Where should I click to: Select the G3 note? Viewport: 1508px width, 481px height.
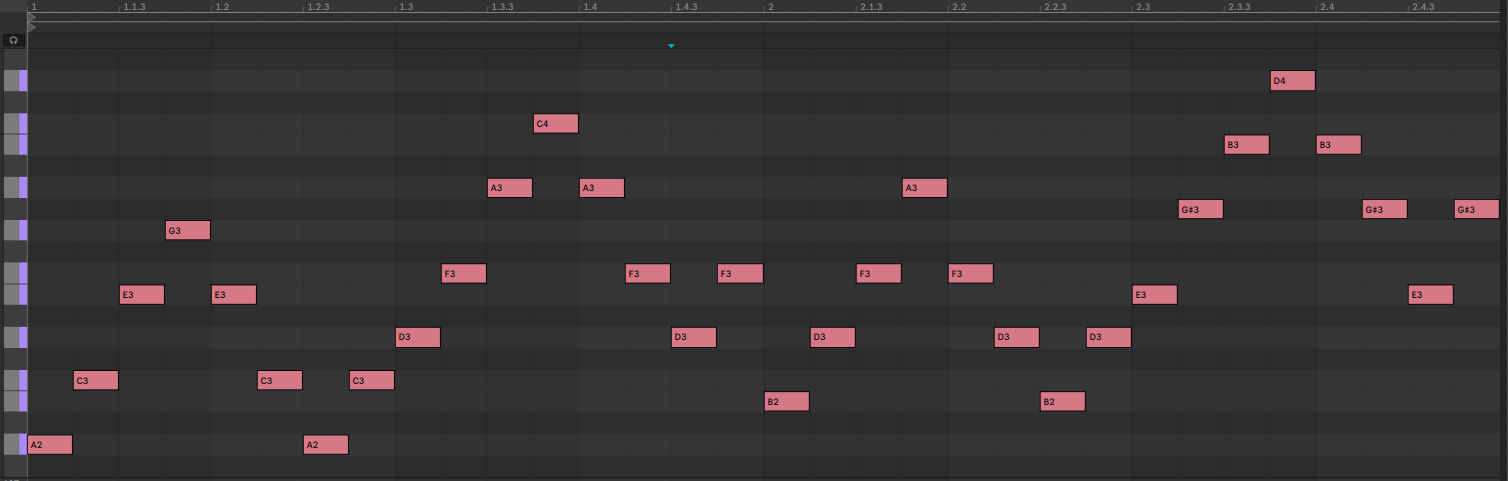(188, 230)
